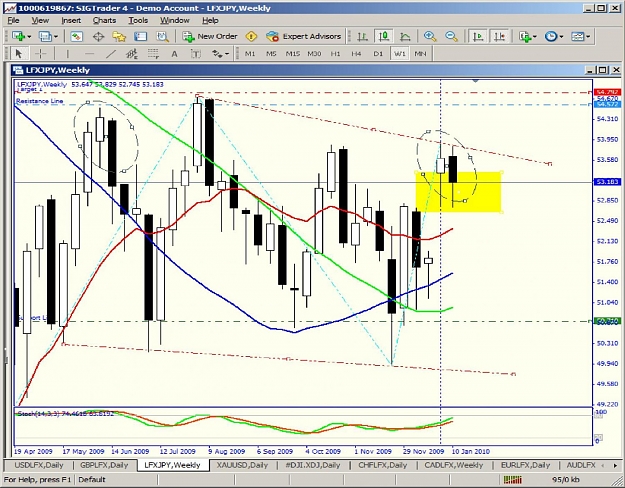Select the Equidistant Channel tool
Screen dimensions: 625x488
[132, 53]
